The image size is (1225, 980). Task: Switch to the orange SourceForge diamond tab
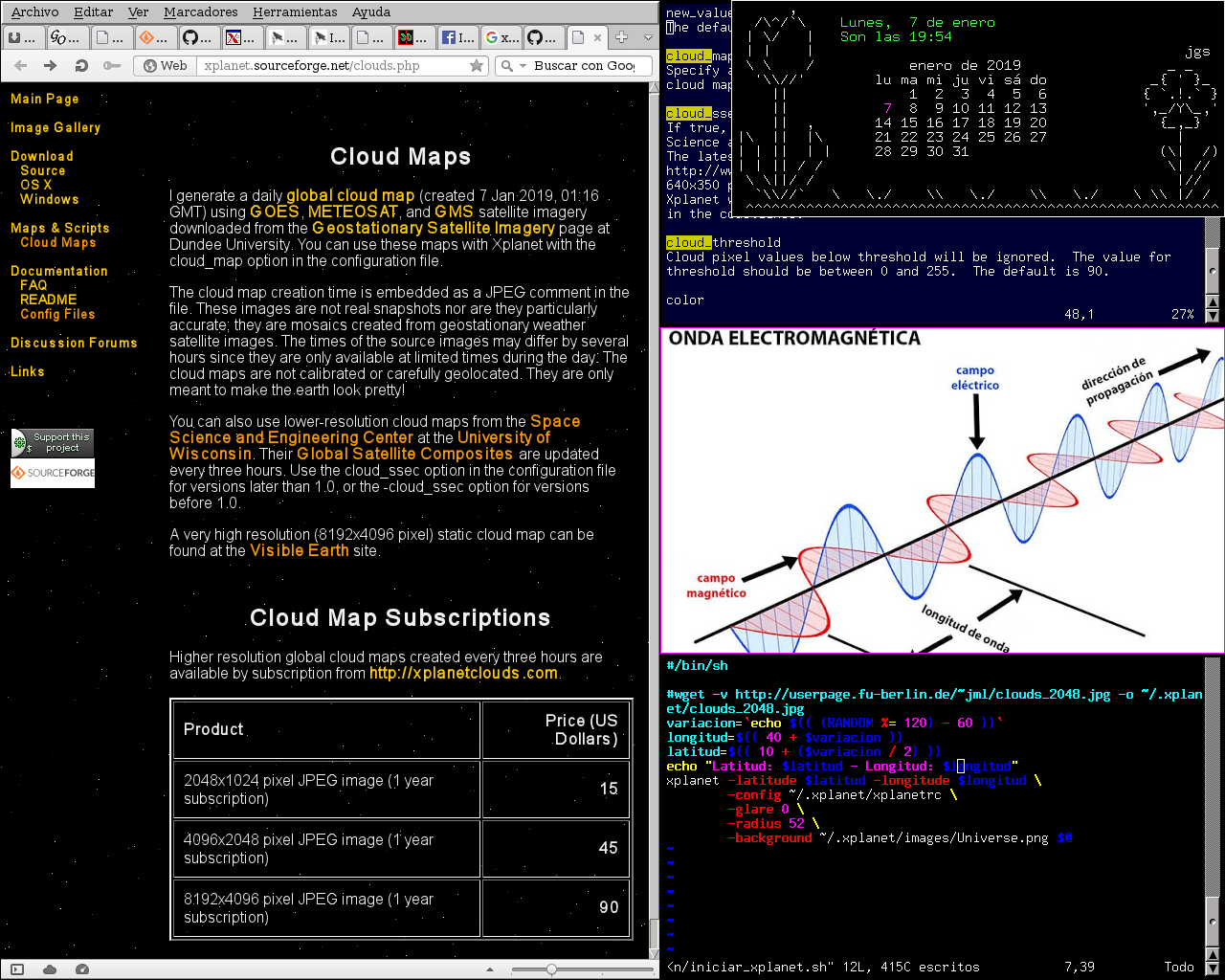coord(155,37)
